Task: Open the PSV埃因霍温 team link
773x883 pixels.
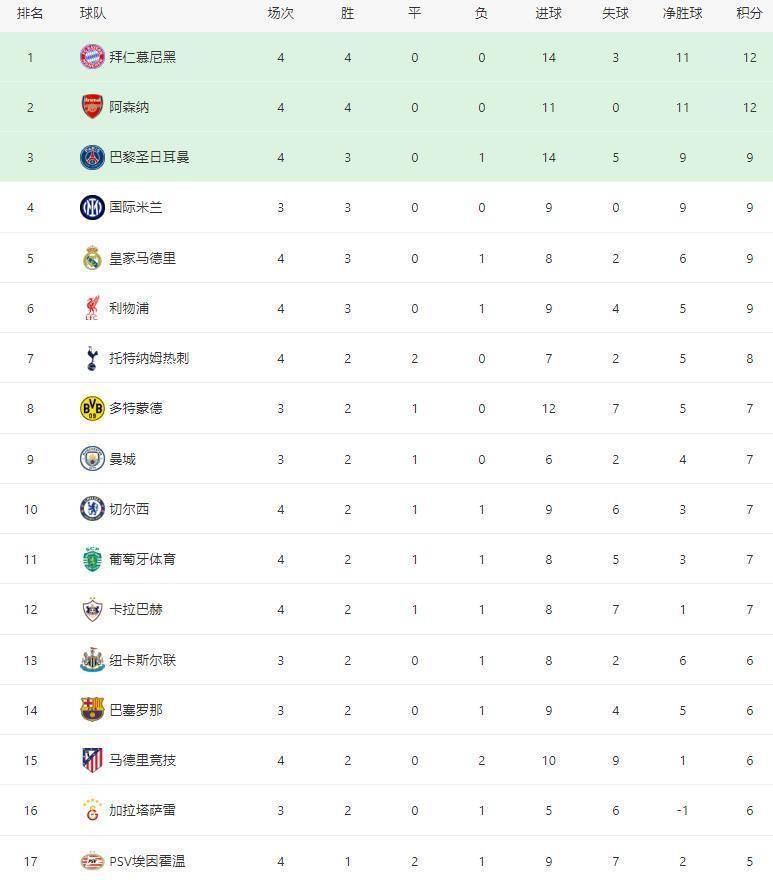Action: [147, 861]
